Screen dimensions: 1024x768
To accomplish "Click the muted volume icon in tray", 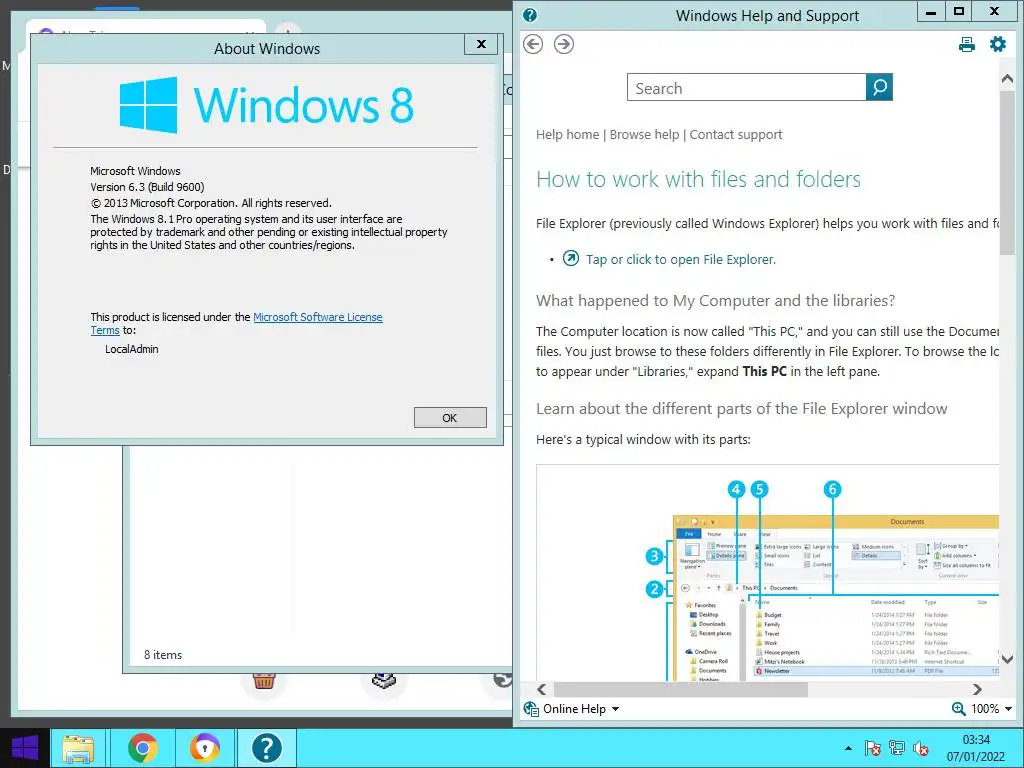I will pyautogui.click(x=921, y=748).
